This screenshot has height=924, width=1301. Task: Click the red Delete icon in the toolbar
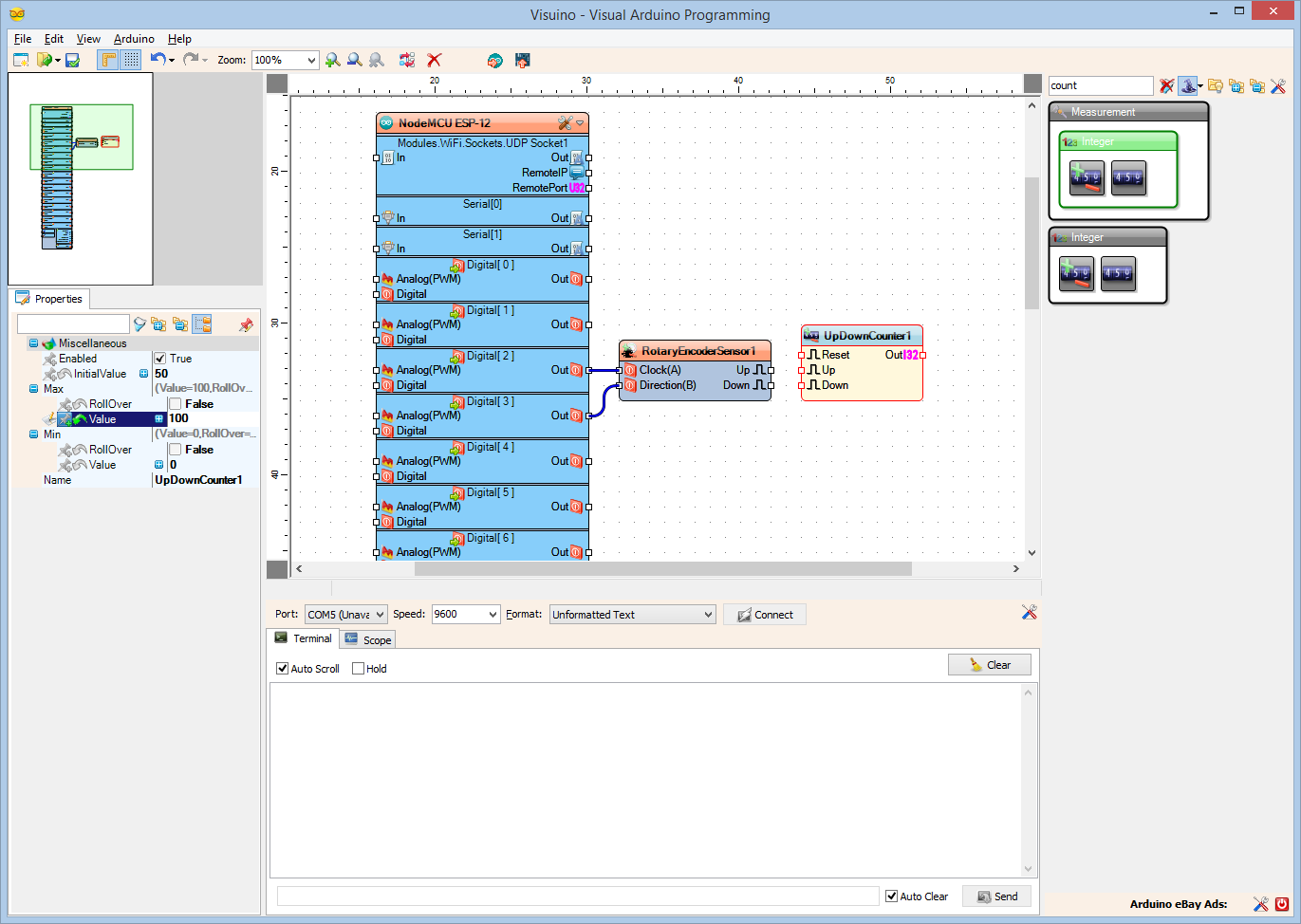point(434,60)
